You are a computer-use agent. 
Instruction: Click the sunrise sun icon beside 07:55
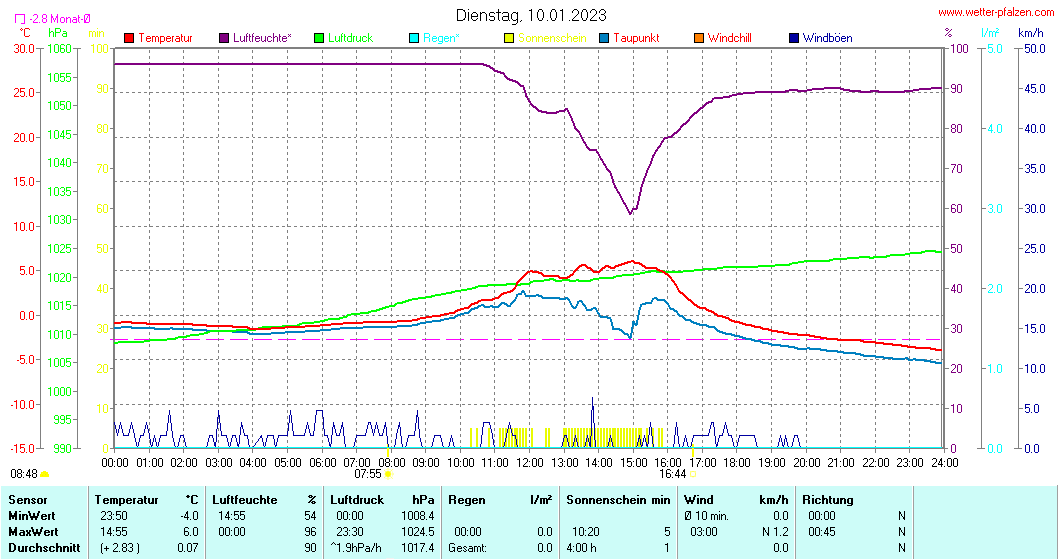pyautogui.click(x=389, y=474)
